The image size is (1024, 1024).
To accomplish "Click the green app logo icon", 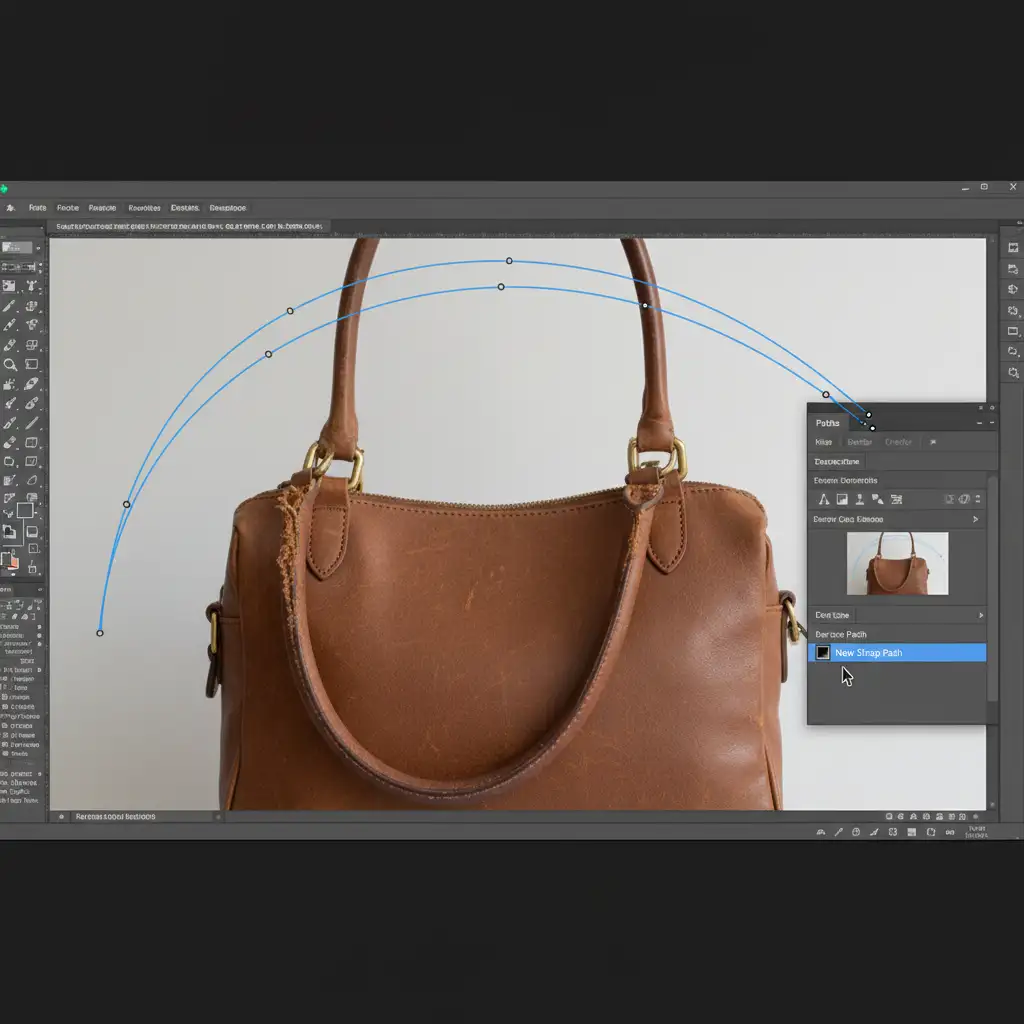I will pyautogui.click(x=3, y=188).
